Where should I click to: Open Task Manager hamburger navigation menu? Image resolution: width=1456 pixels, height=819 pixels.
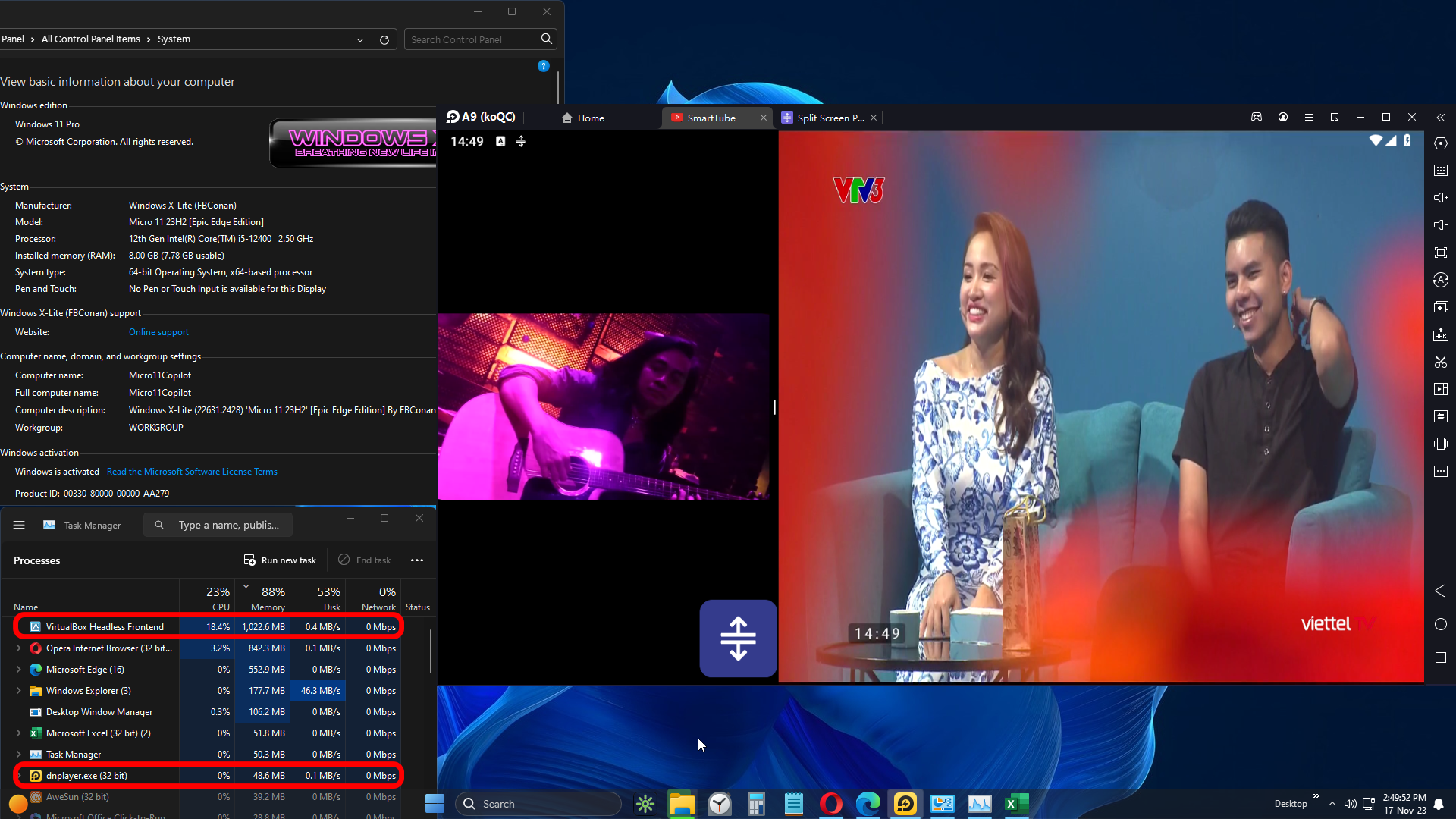point(19,525)
